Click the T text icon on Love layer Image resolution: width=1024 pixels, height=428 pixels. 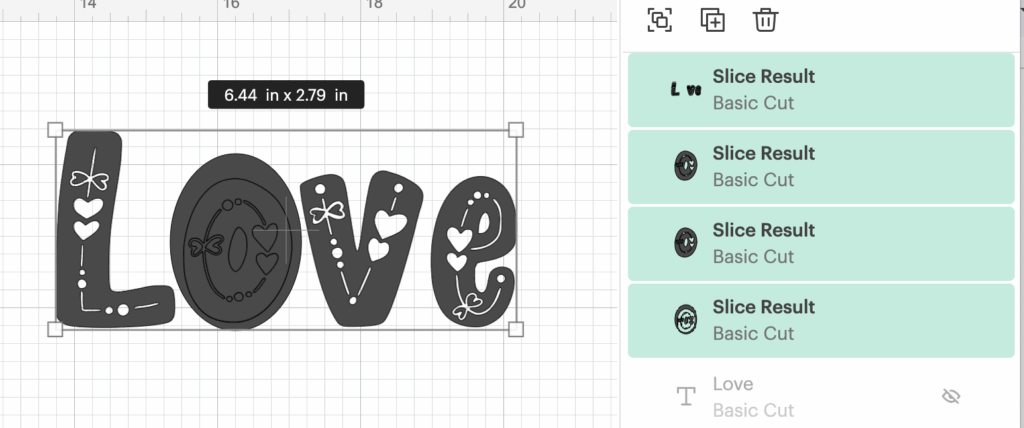(x=685, y=396)
